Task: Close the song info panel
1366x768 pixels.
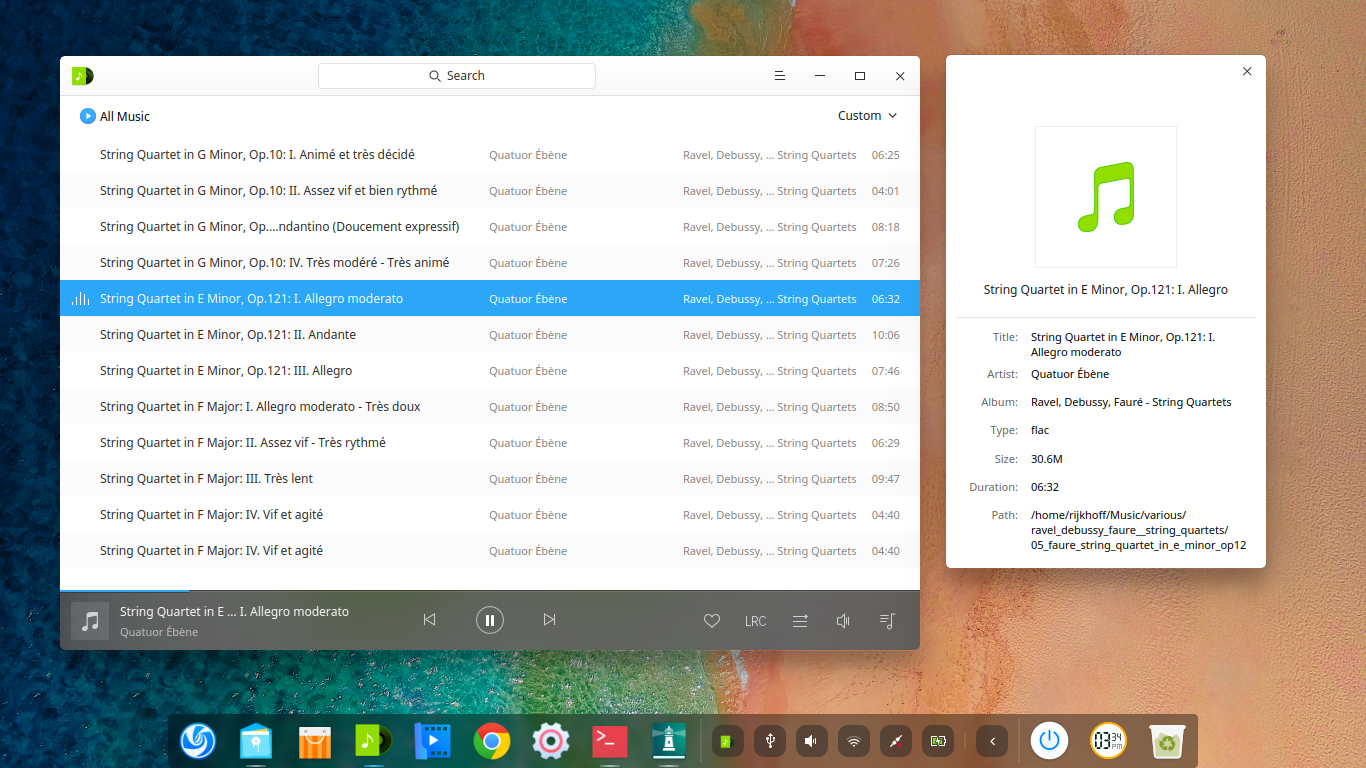Action: (x=1247, y=71)
